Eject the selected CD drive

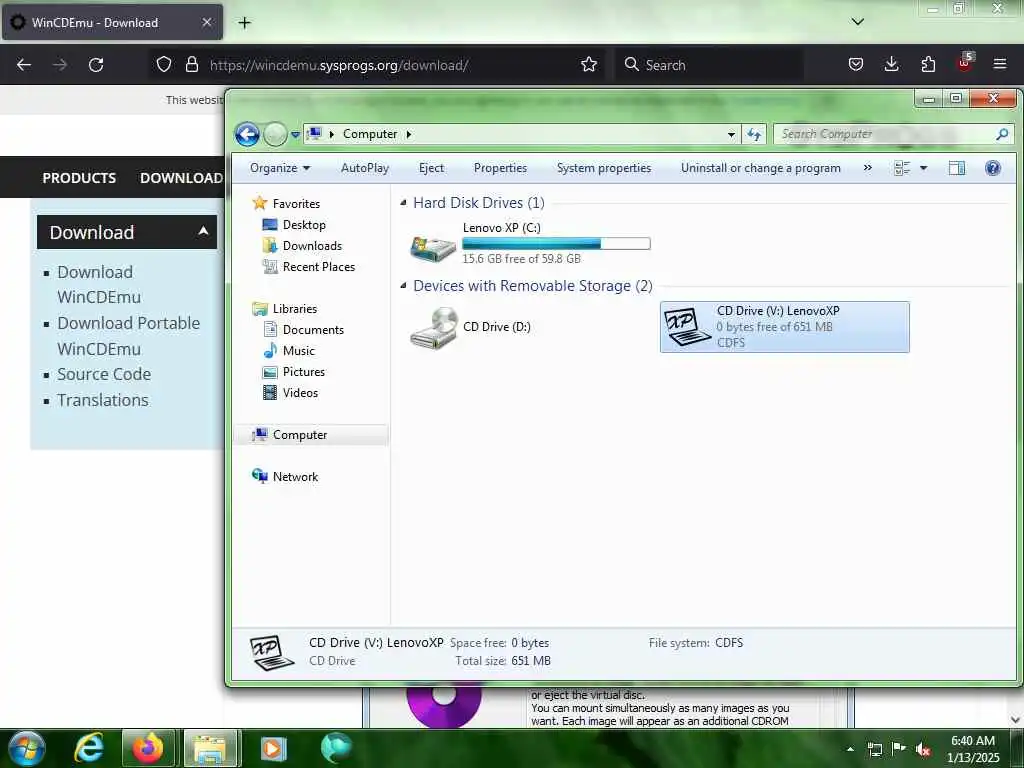(x=431, y=168)
